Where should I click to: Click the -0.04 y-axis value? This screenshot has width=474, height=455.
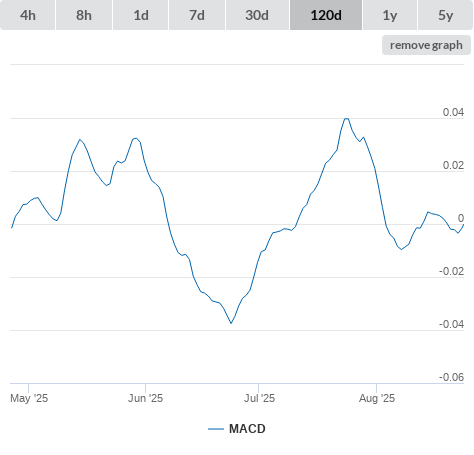(451, 324)
